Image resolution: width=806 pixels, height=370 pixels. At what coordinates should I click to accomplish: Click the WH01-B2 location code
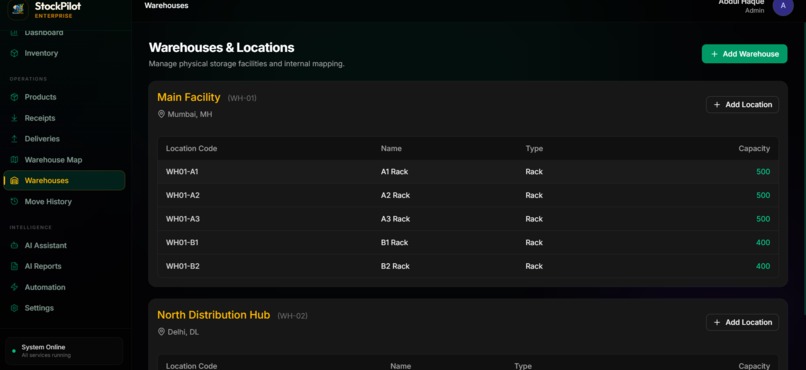point(182,266)
